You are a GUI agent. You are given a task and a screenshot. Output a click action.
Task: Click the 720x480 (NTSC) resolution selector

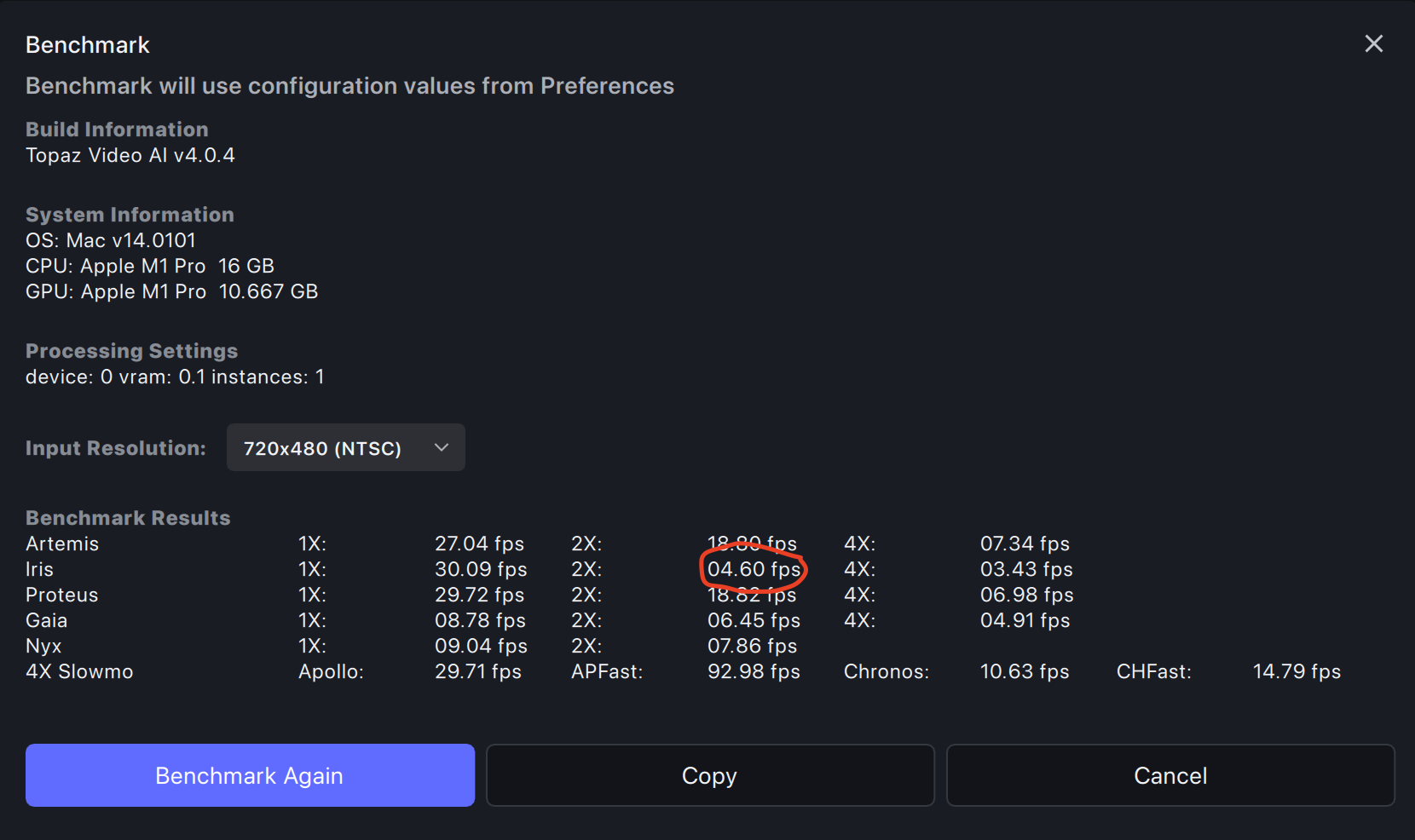pyautogui.click(x=322, y=448)
